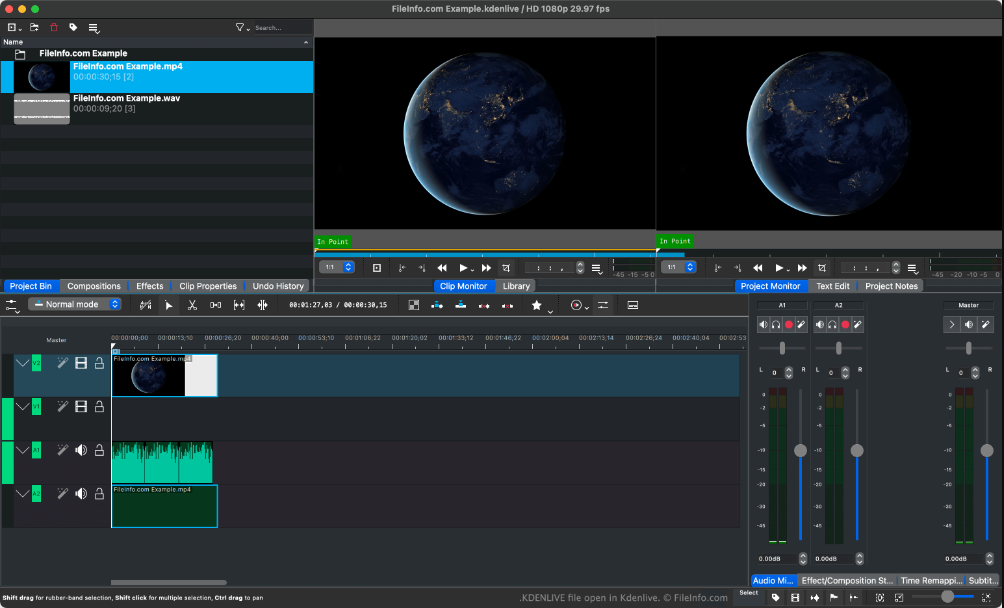This screenshot has height=608, width=1004.
Task: Click the star favorite effects icon
Action: click(536, 305)
